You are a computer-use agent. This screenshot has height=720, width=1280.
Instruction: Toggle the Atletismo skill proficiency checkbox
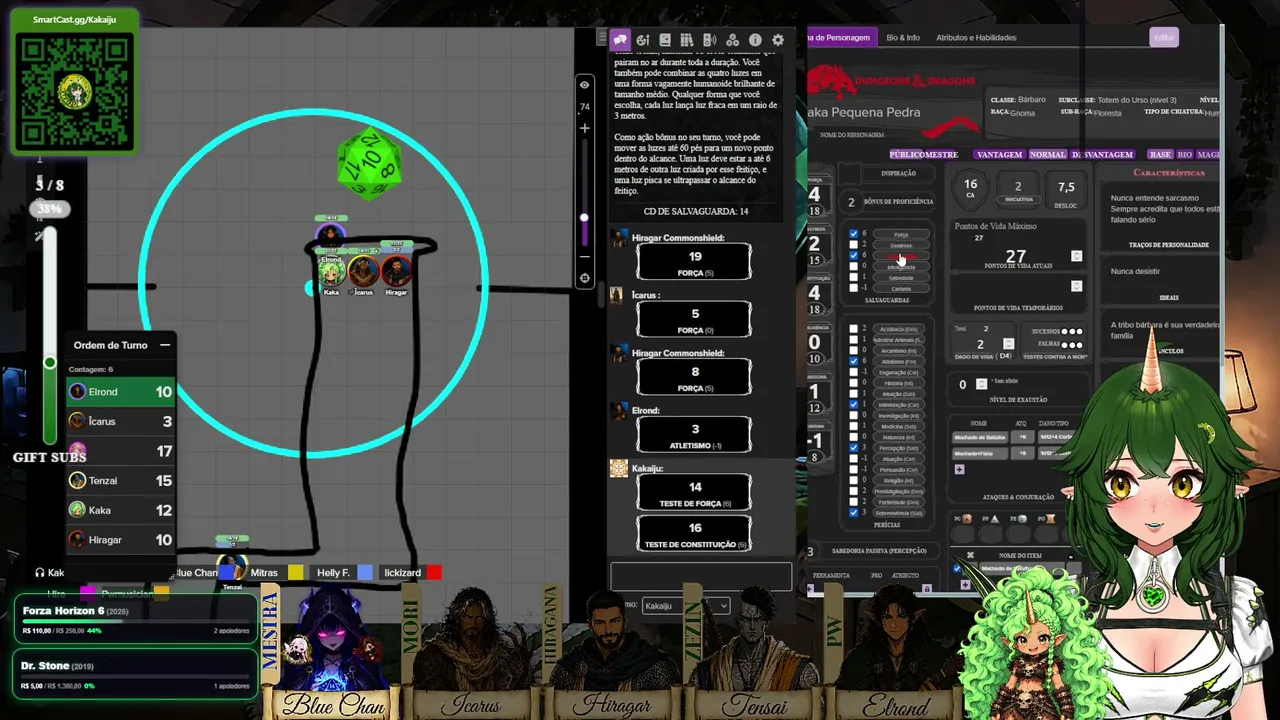click(x=853, y=361)
